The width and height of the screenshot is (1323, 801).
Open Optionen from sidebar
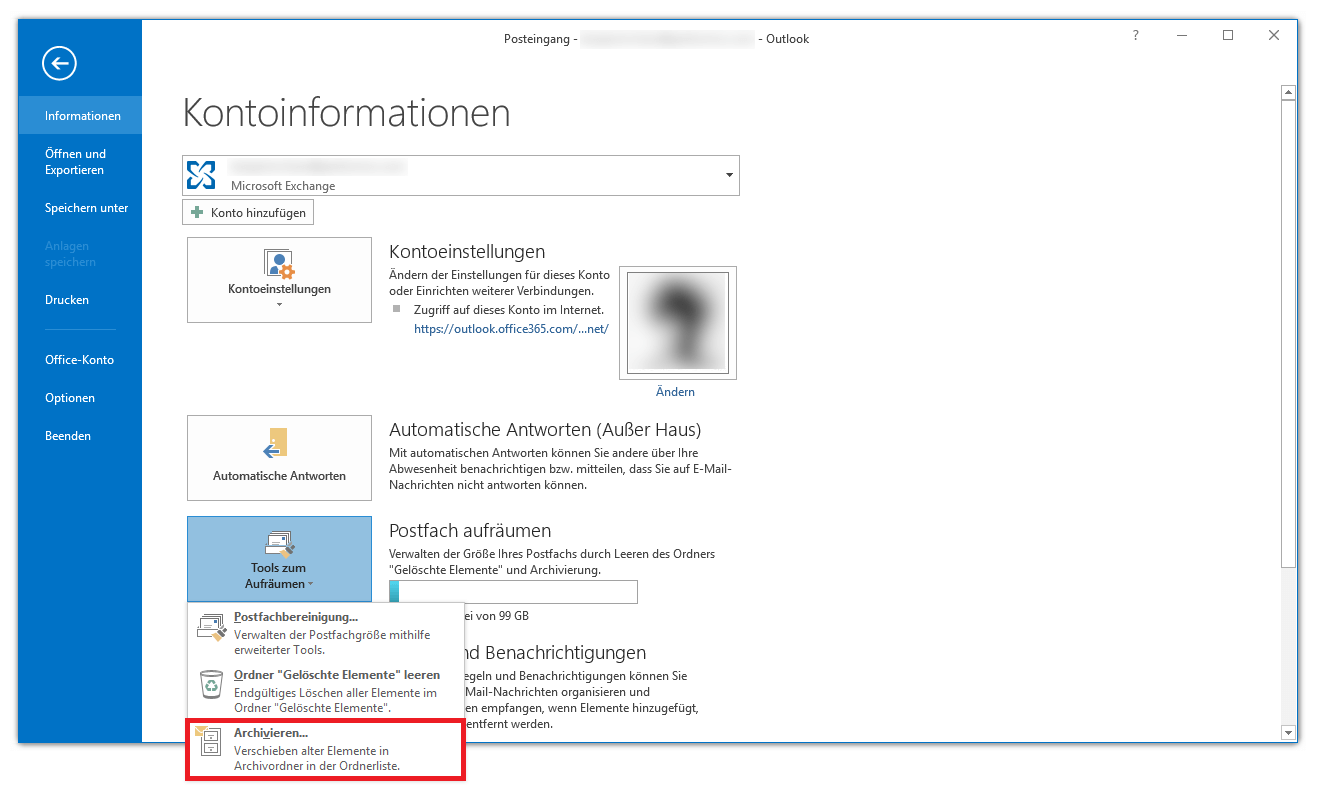(x=80, y=398)
